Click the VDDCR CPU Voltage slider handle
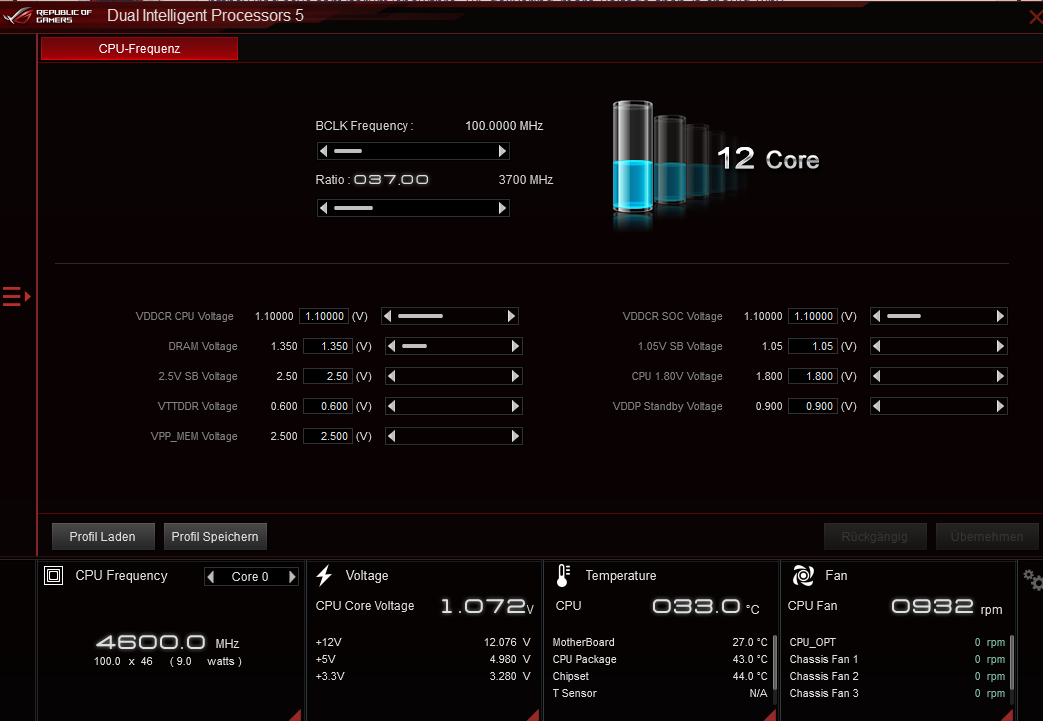 [420, 316]
